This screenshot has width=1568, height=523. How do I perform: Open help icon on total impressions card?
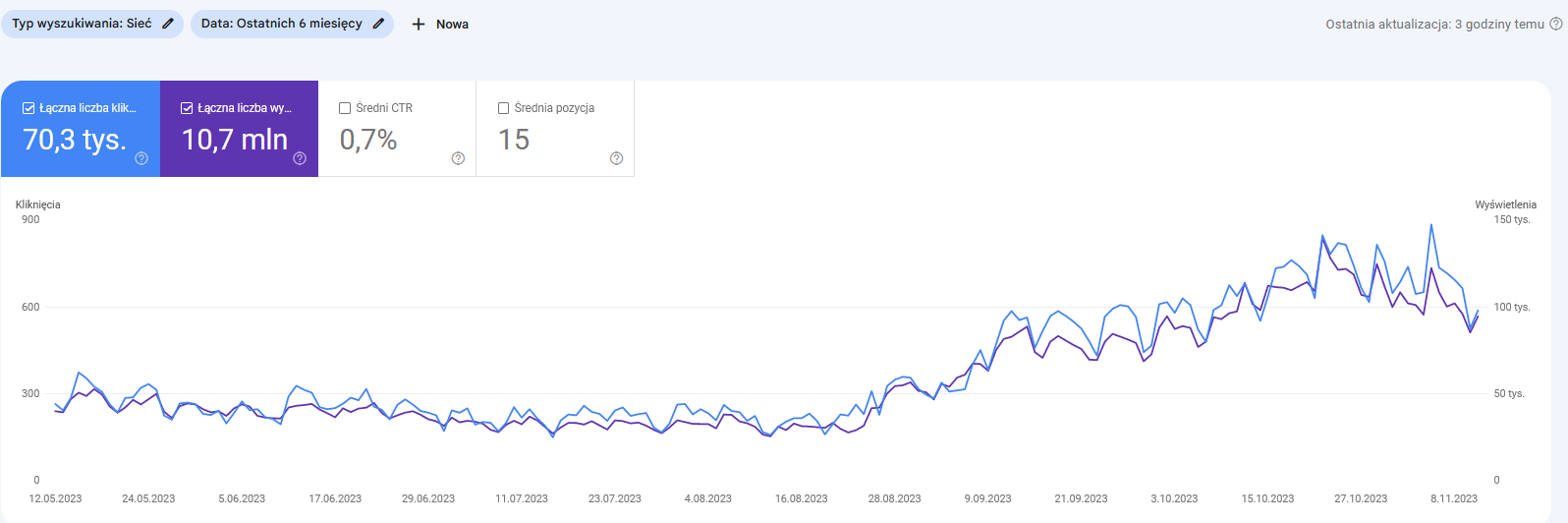click(x=300, y=158)
